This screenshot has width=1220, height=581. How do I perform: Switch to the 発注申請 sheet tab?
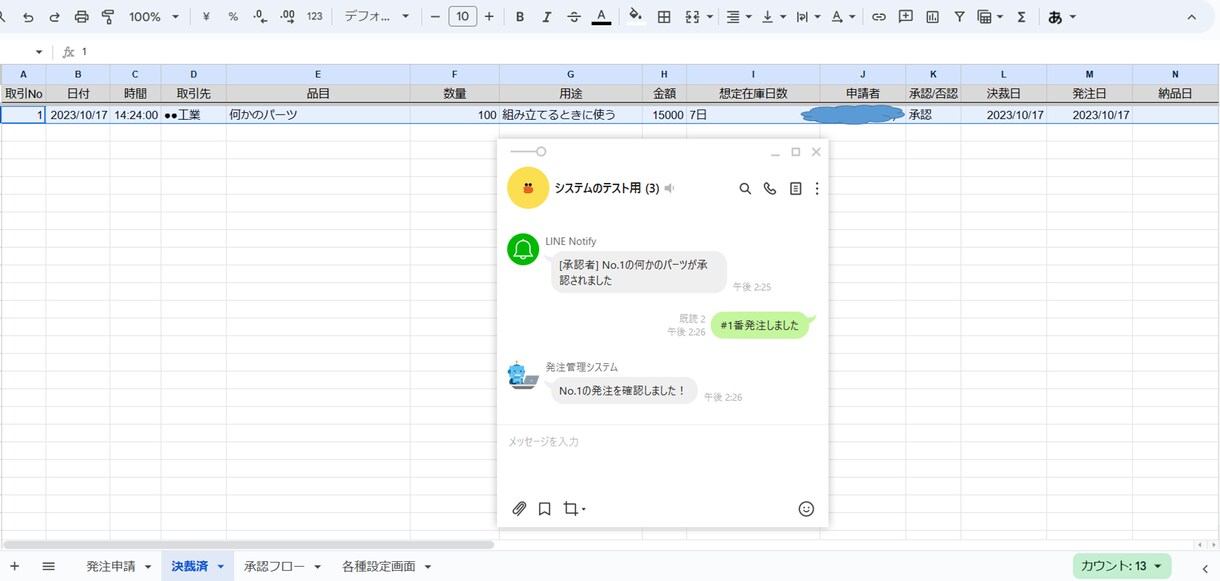(x=110, y=566)
